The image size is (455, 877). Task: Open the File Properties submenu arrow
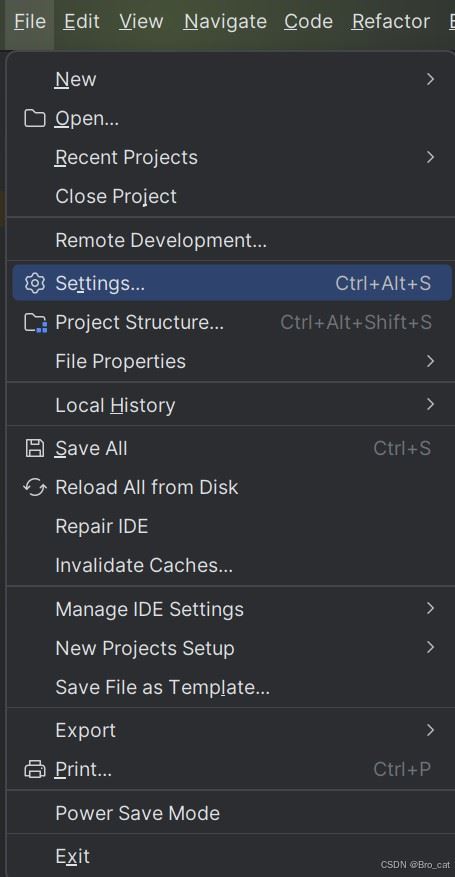(430, 361)
